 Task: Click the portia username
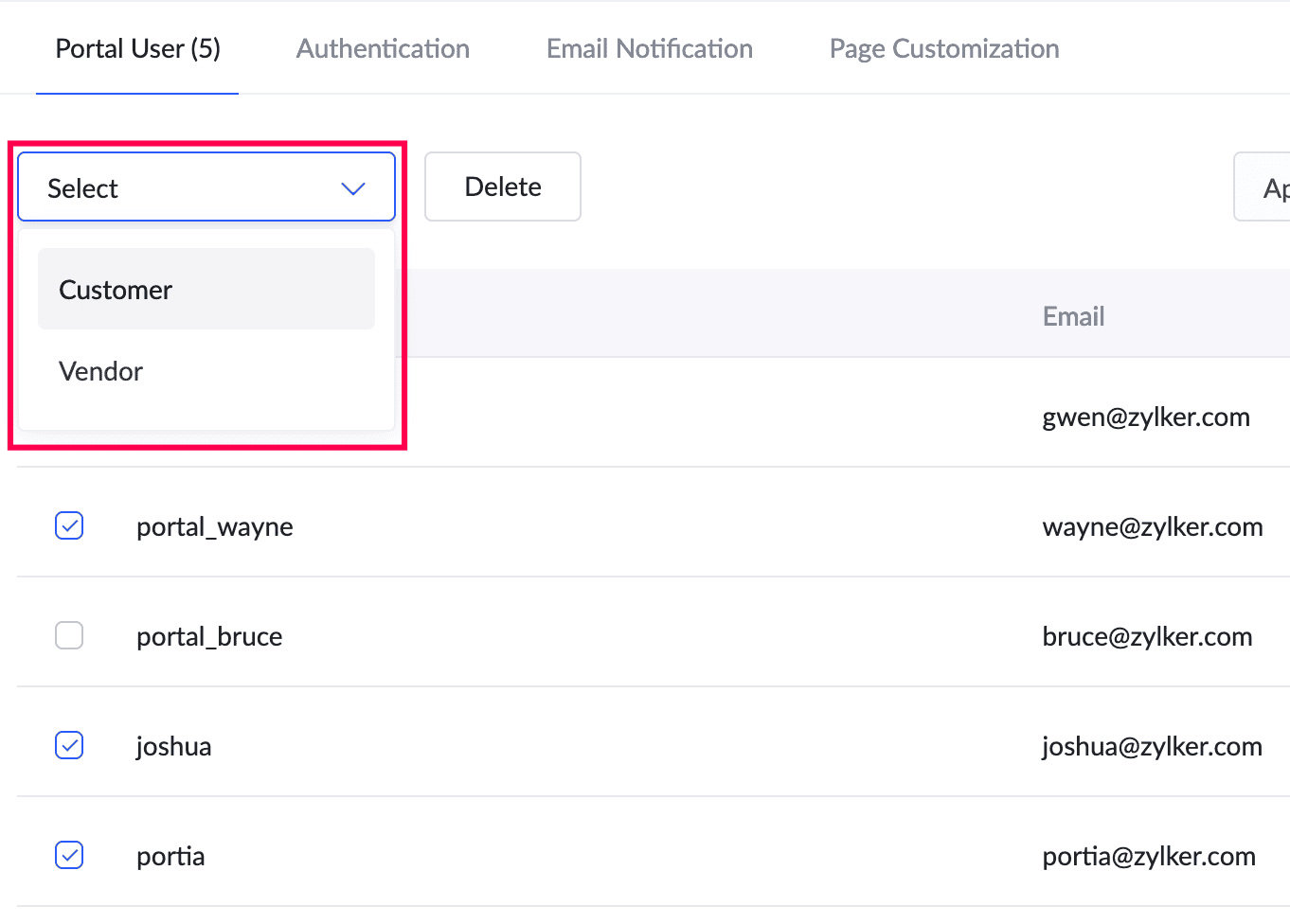170,856
